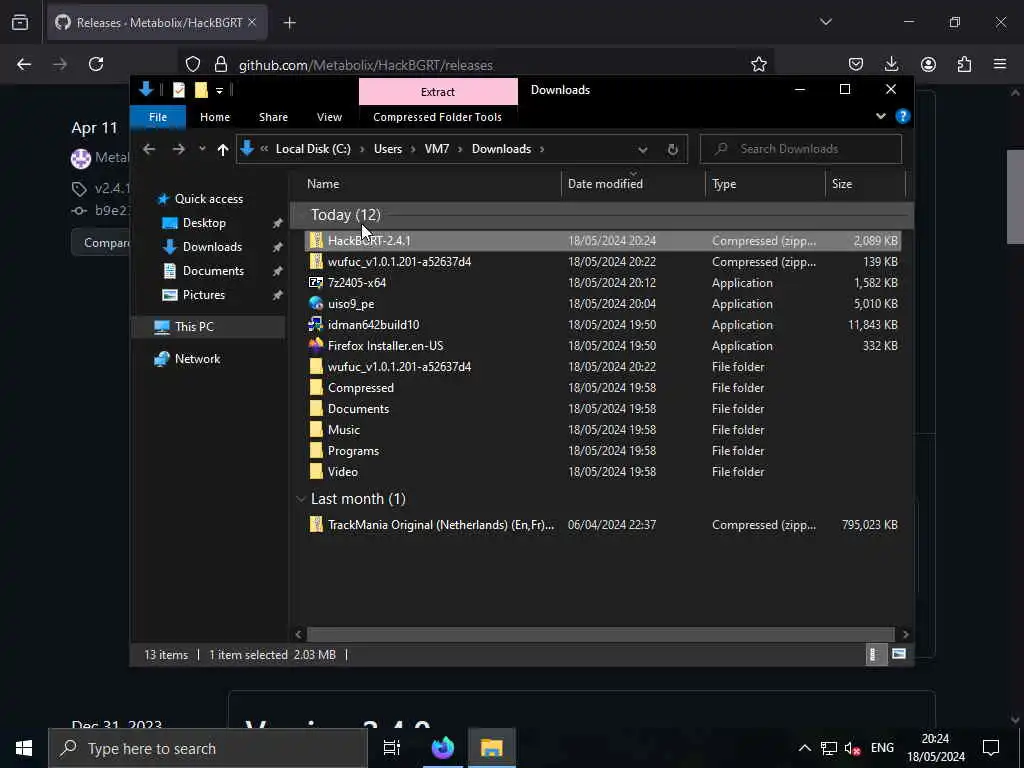Expand the Explorer ribbon chevron
The height and width of the screenshot is (768, 1024).
[880, 116]
